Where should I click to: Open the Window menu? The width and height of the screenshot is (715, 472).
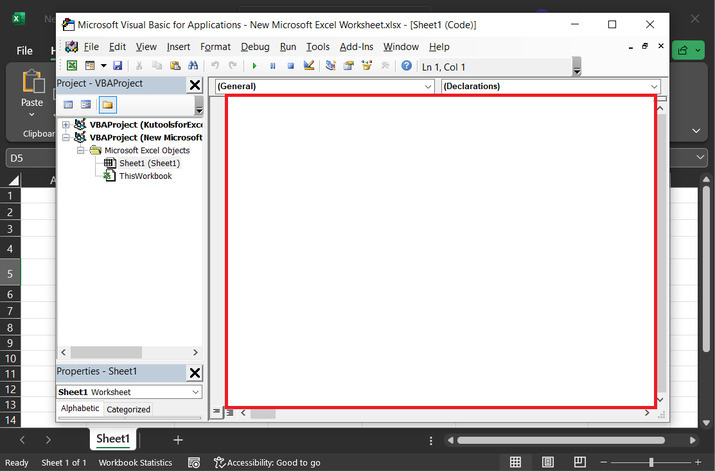click(x=401, y=47)
